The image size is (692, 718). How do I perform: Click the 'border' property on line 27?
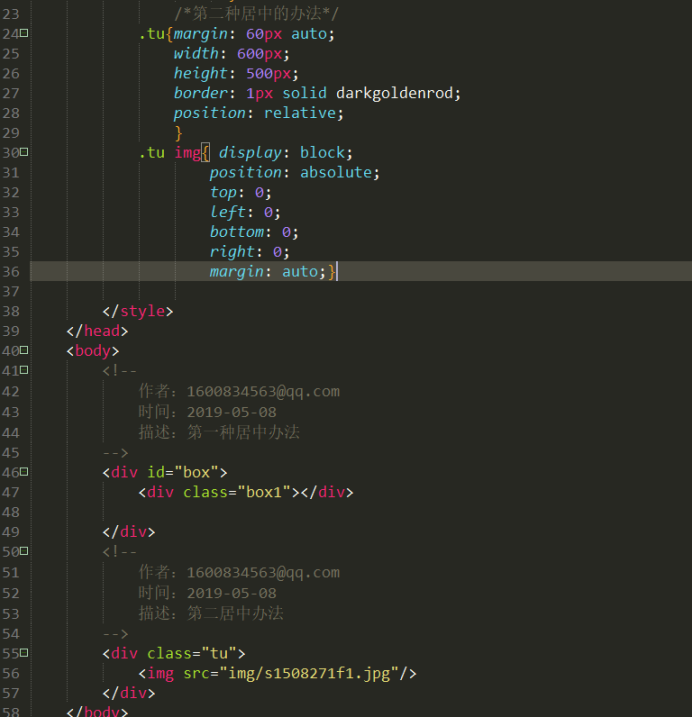[x=200, y=93]
